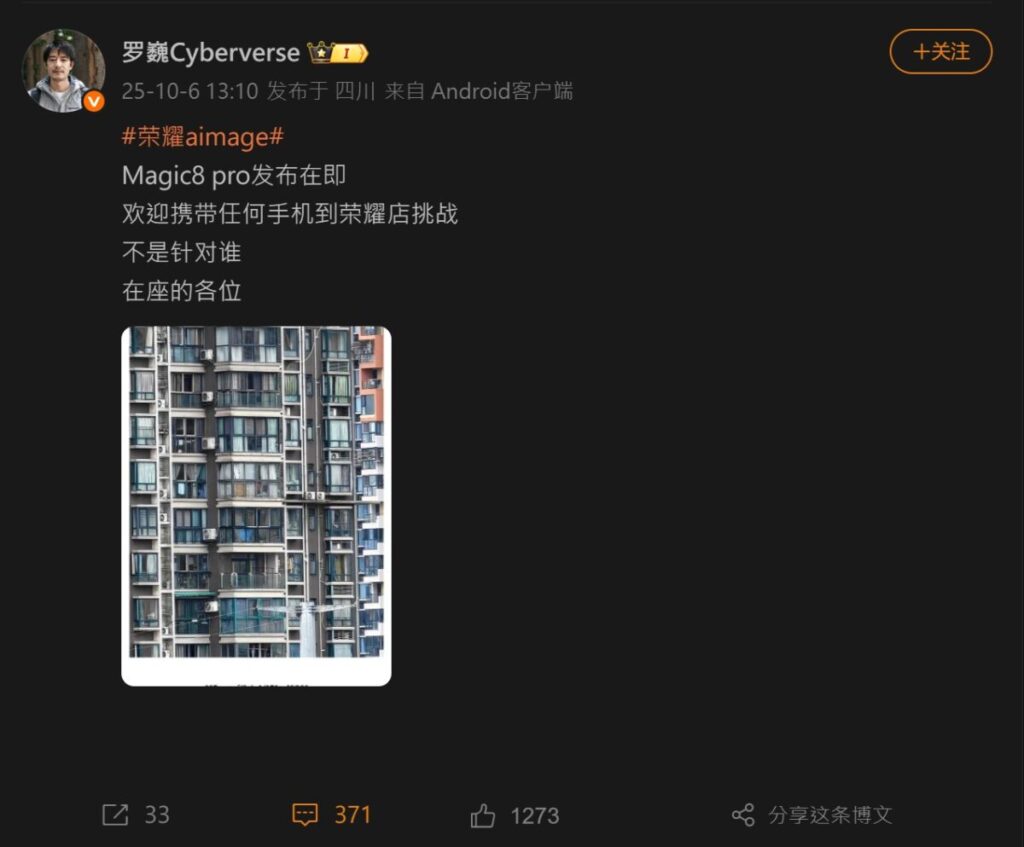Click 分享这条博文 share text

tap(830, 815)
